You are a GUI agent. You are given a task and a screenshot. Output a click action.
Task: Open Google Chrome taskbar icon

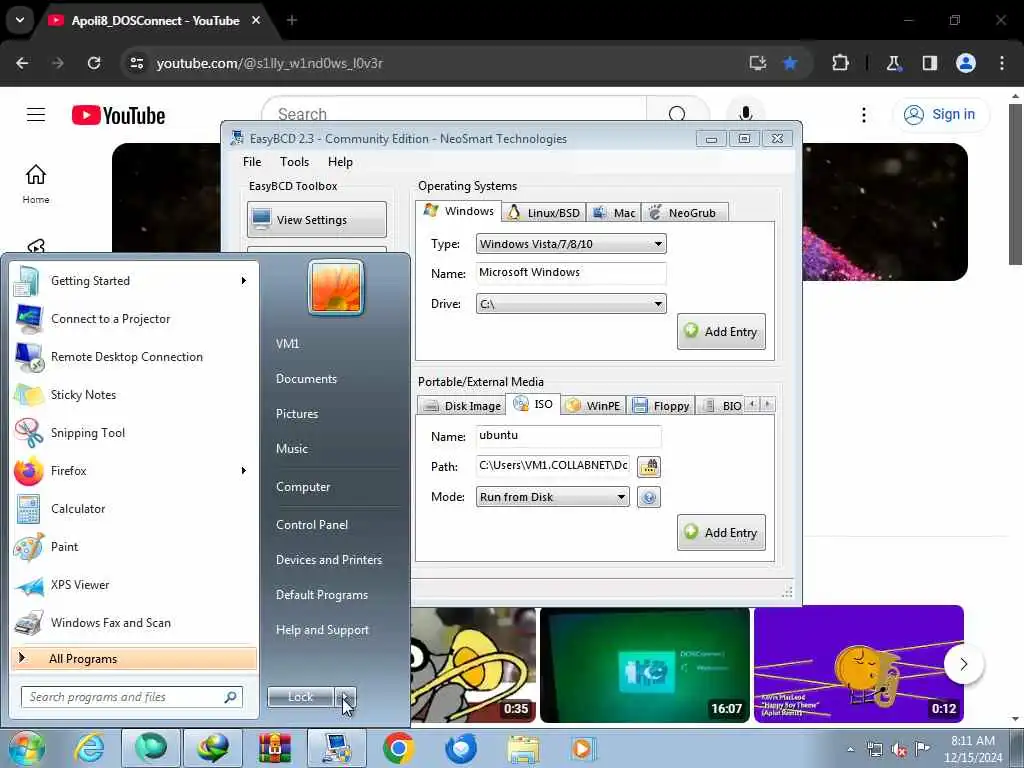point(398,748)
